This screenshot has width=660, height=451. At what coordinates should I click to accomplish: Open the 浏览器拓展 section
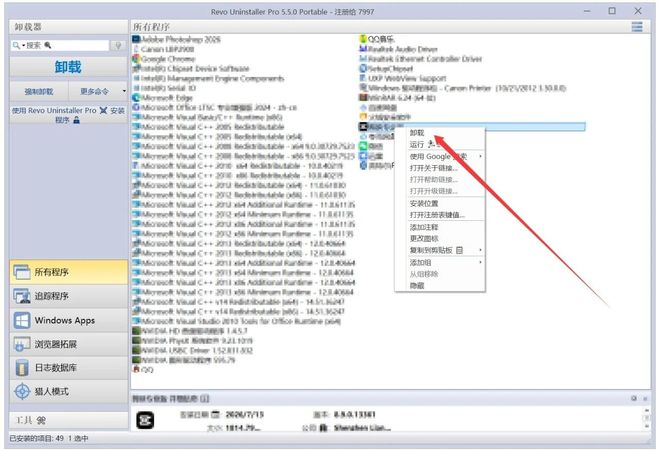pyautogui.click(x=68, y=344)
